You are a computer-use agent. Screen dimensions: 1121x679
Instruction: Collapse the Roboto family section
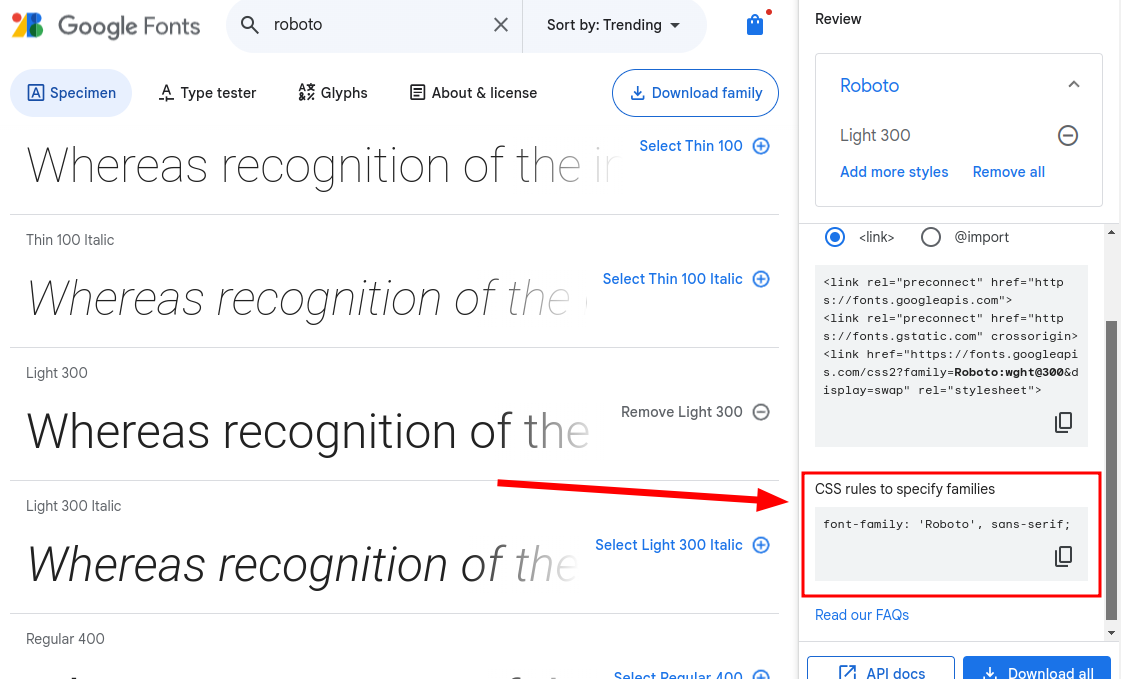[x=1074, y=85]
